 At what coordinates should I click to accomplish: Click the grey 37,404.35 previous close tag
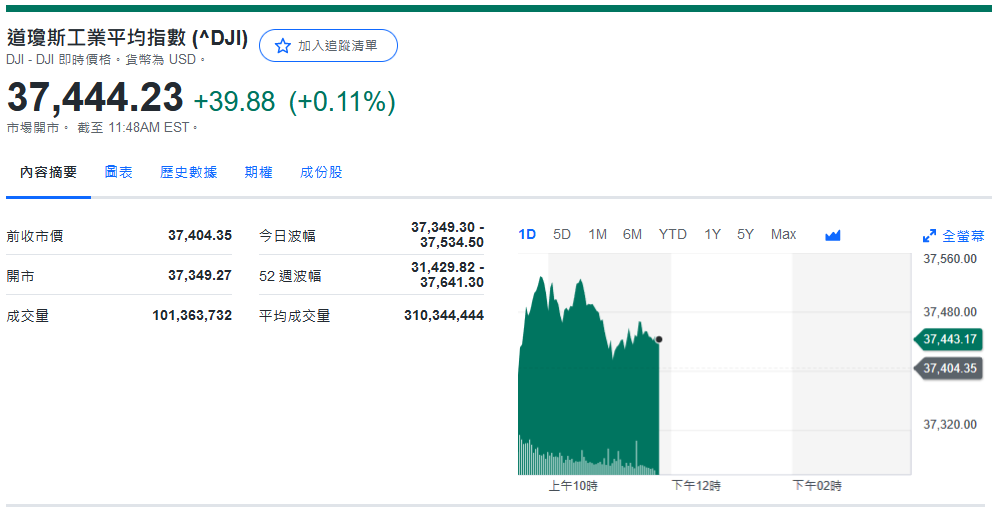[x=948, y=369]
